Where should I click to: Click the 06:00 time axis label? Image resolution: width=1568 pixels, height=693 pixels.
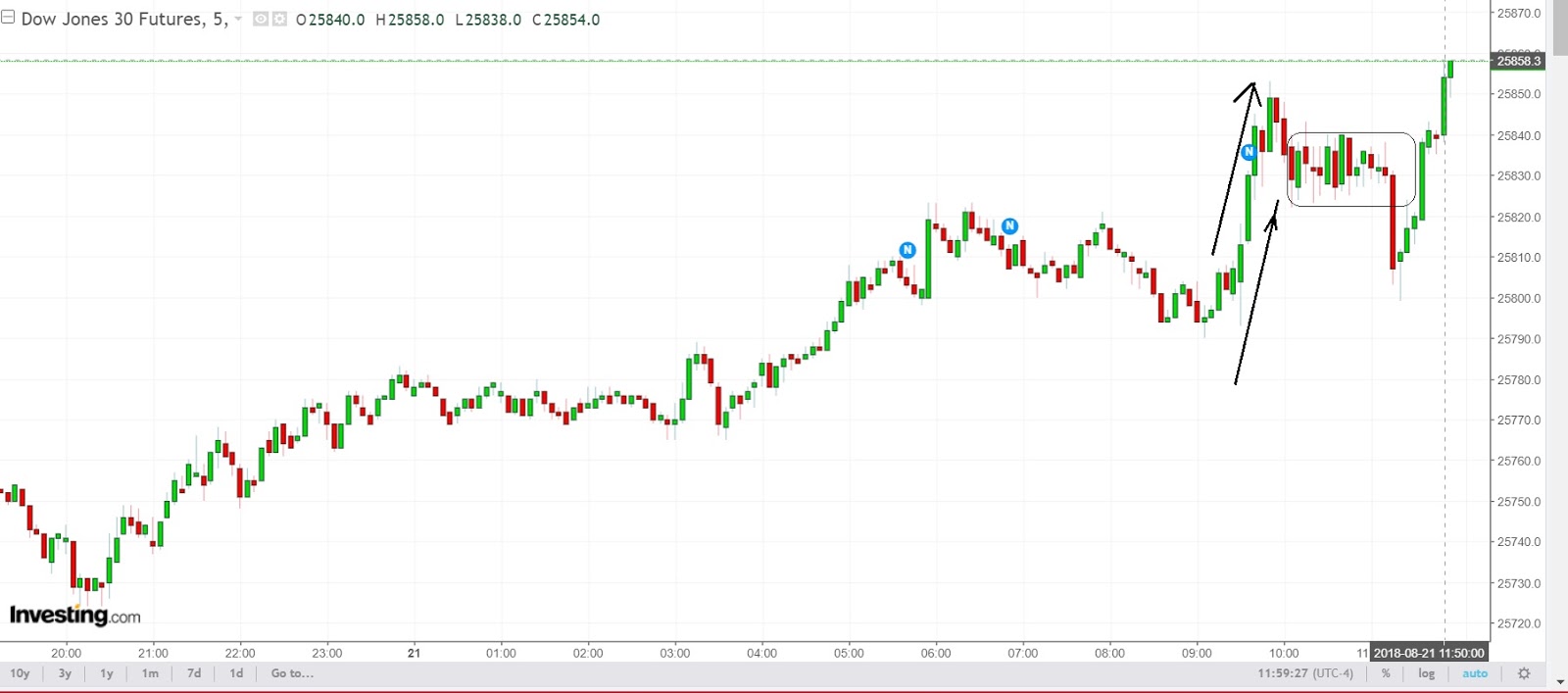click(936, 653)
